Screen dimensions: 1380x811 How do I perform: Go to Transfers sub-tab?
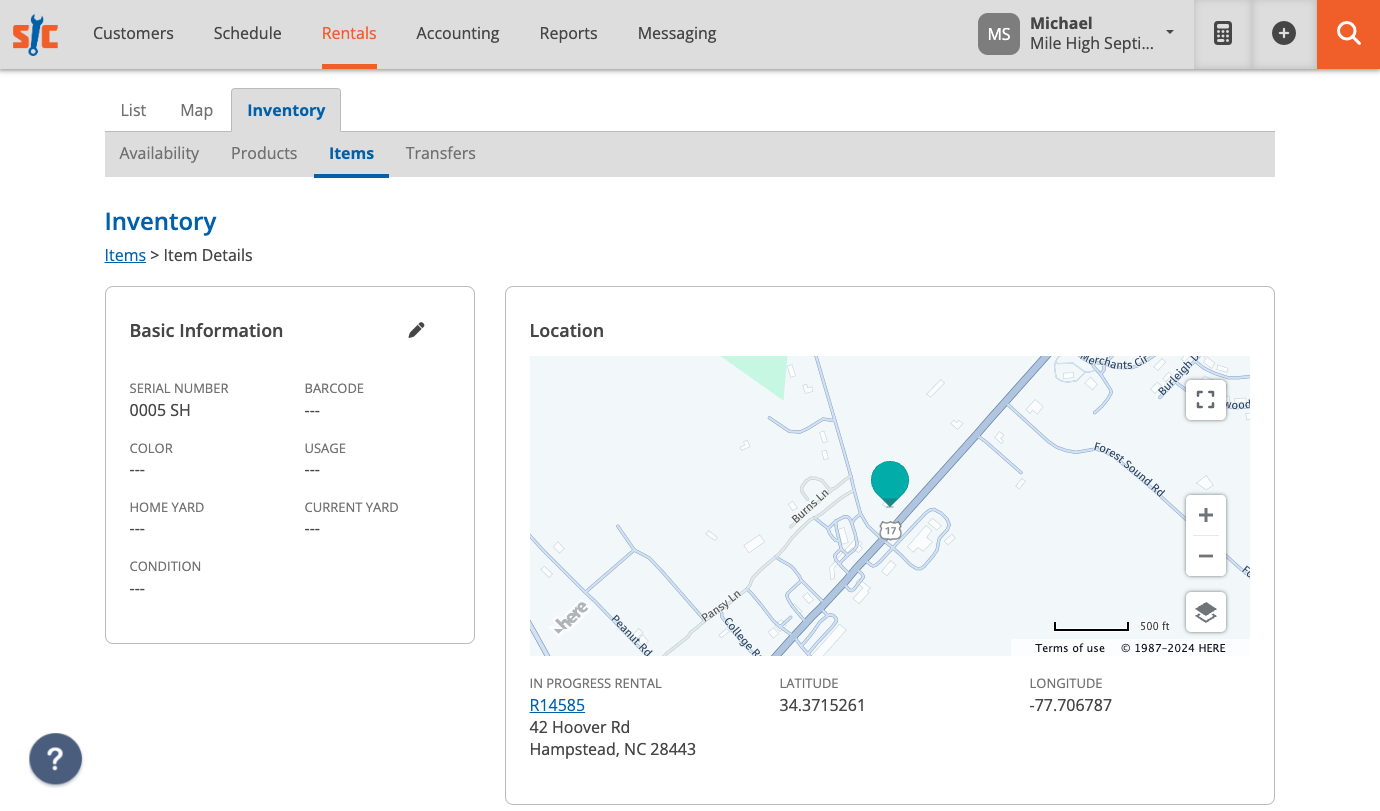click(x=440, y=153)
